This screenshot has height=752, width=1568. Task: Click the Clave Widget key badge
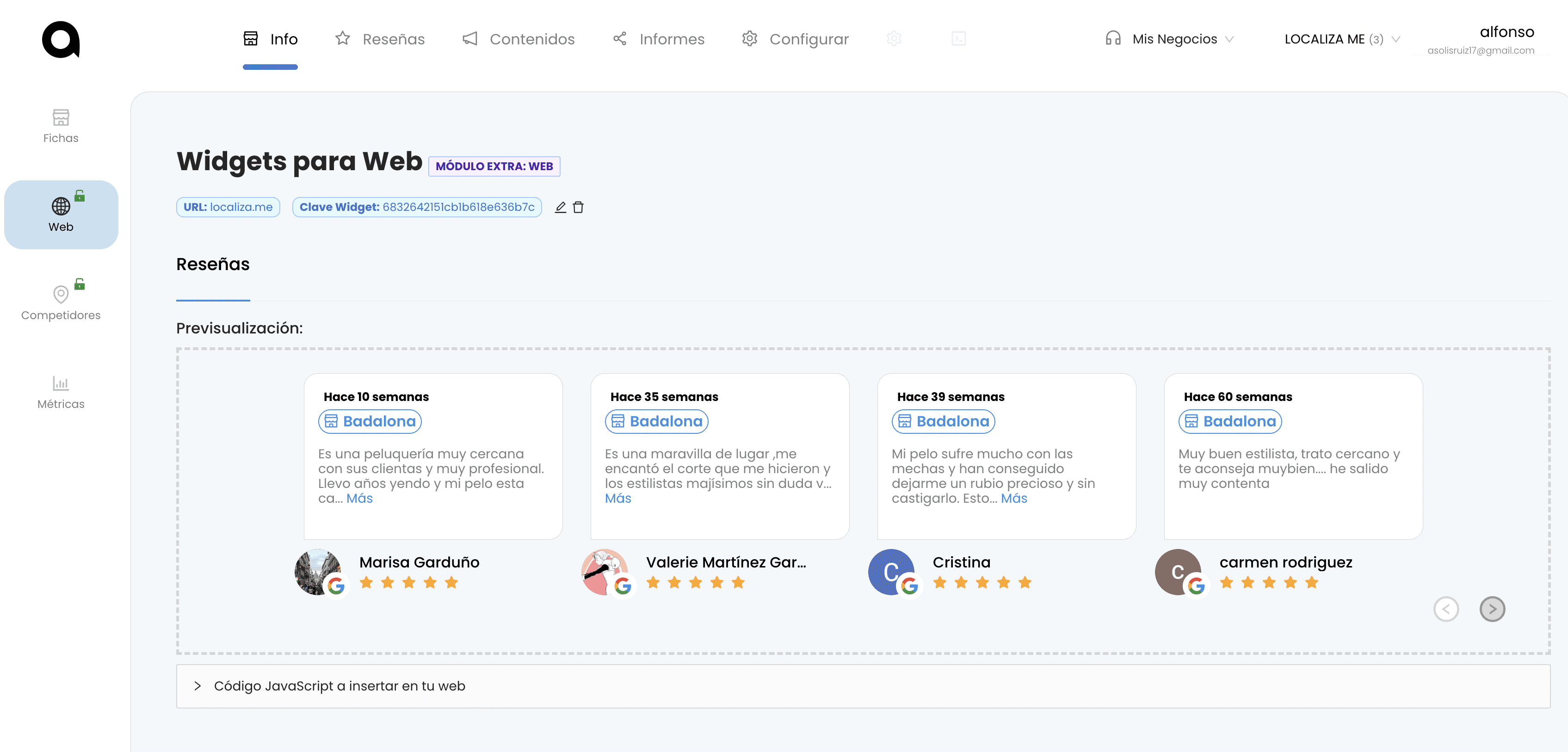tap(417, 207)
